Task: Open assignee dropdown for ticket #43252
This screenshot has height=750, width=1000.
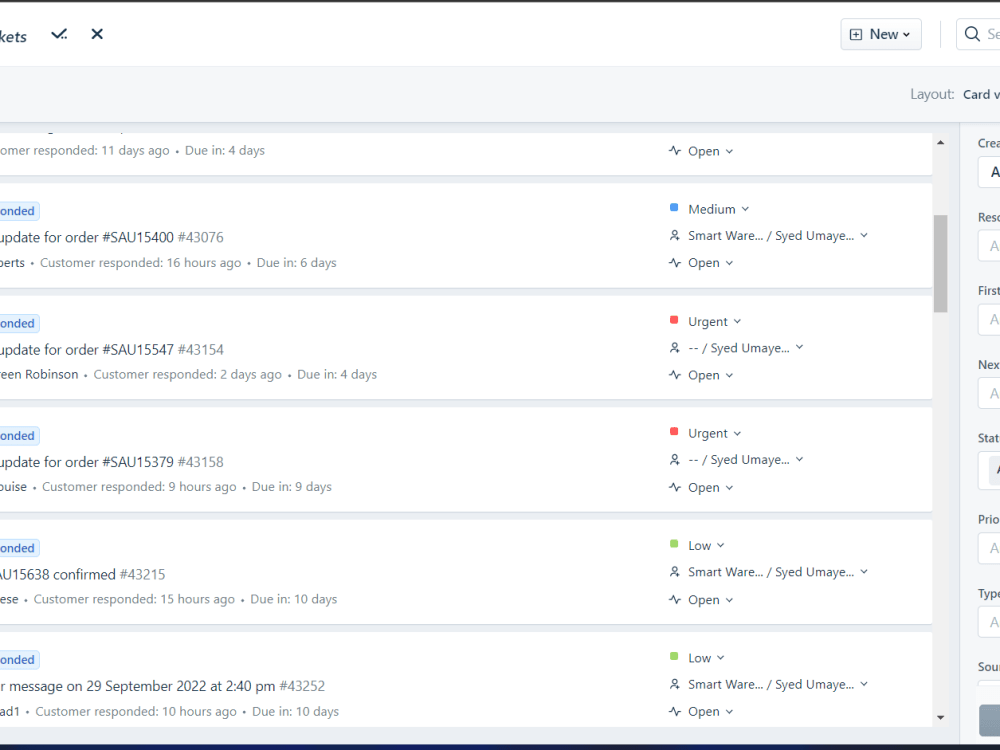Action: 777,684
